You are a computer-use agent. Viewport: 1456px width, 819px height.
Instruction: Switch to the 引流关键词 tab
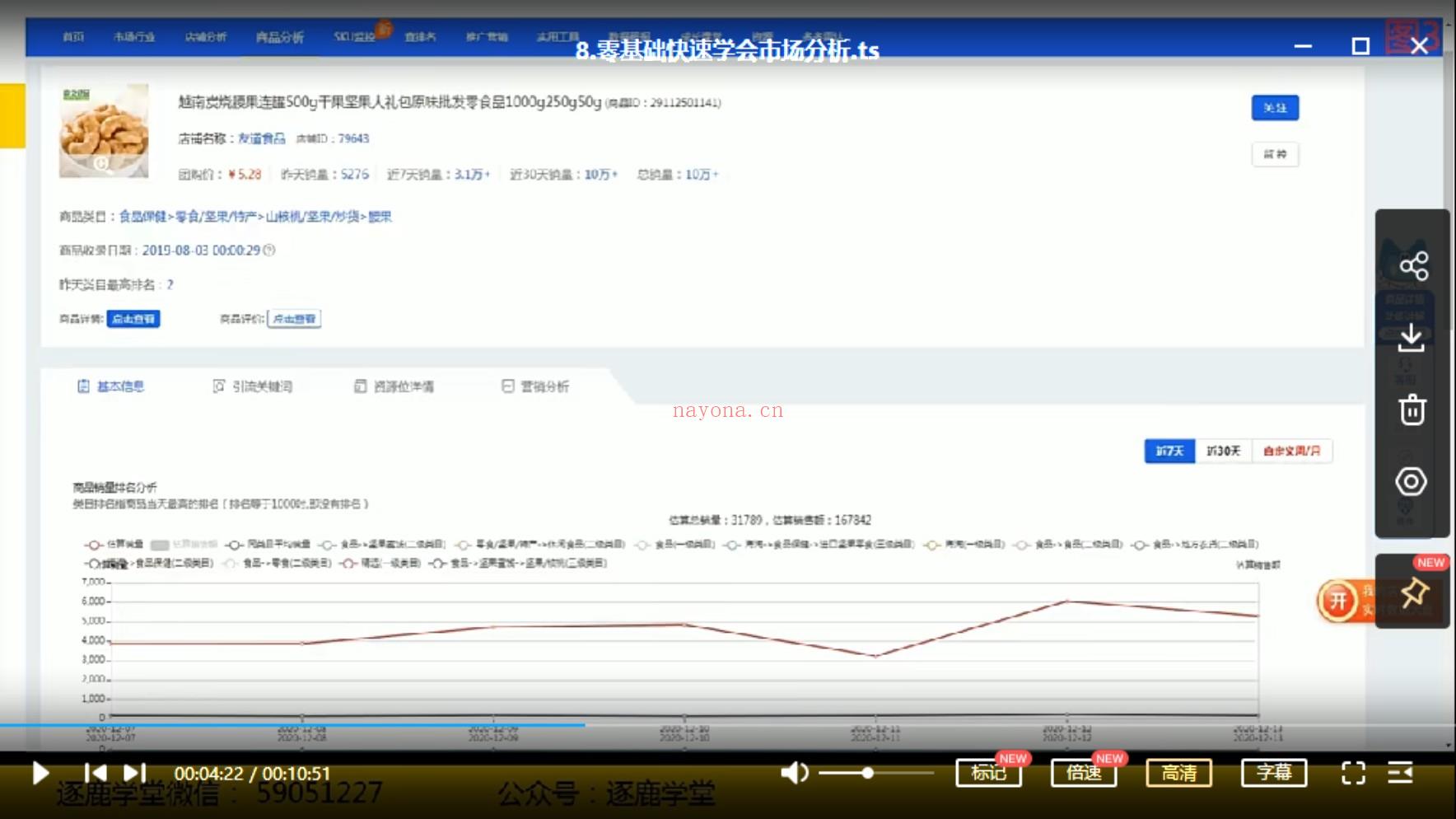pos(253,386)
